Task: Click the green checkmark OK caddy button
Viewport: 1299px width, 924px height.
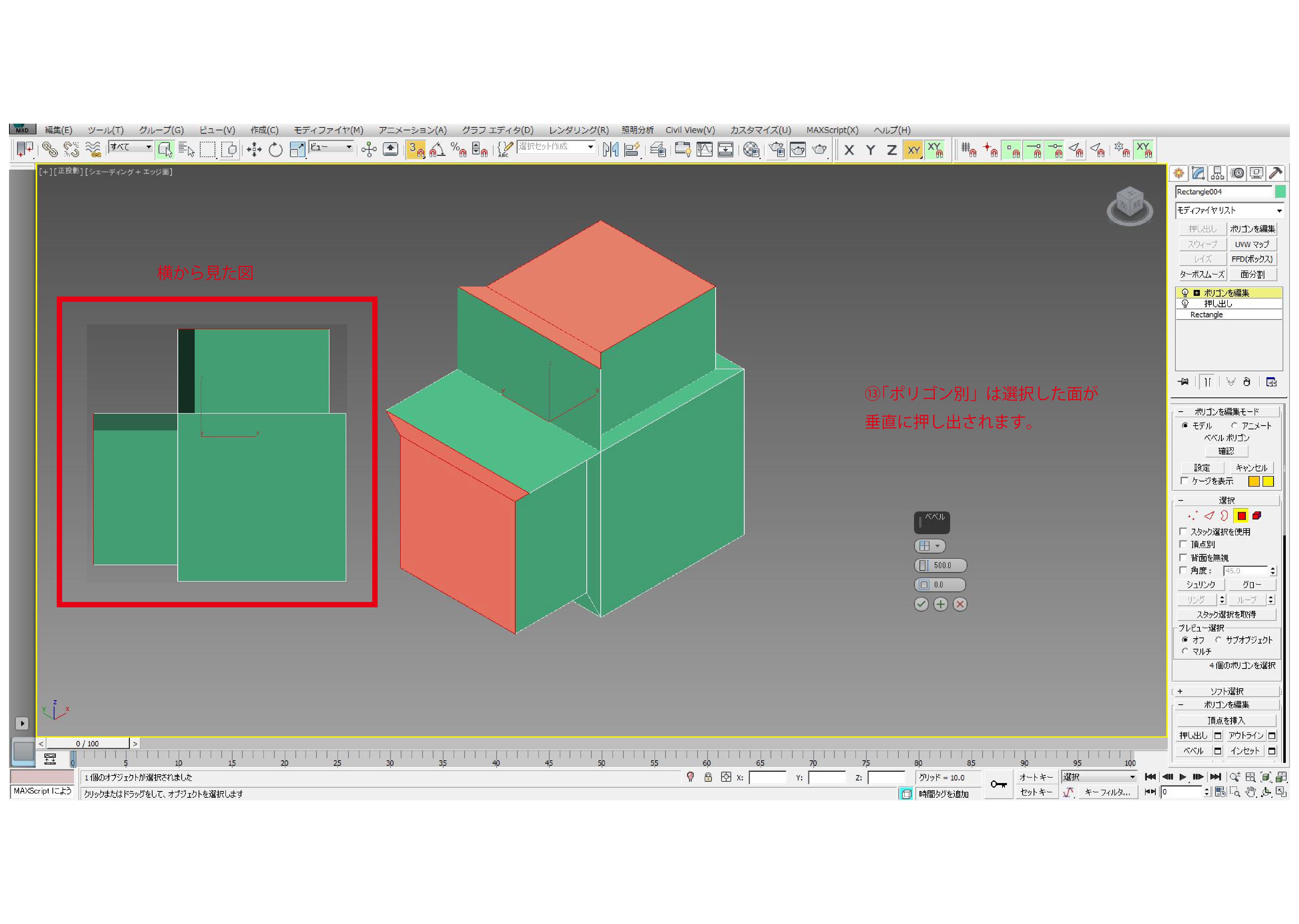Action: click(x=921, y=604)
